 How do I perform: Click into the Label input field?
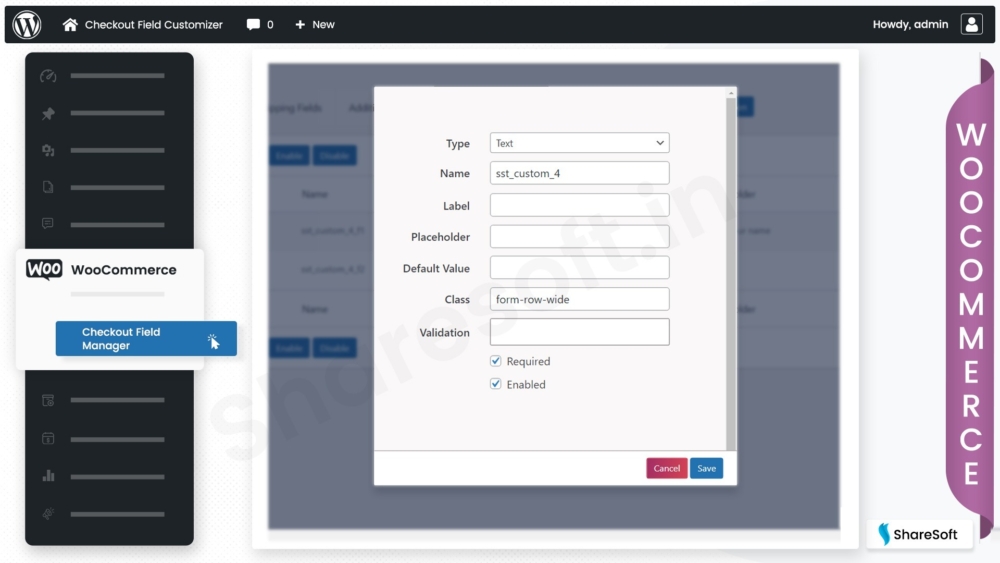(579, 205)
